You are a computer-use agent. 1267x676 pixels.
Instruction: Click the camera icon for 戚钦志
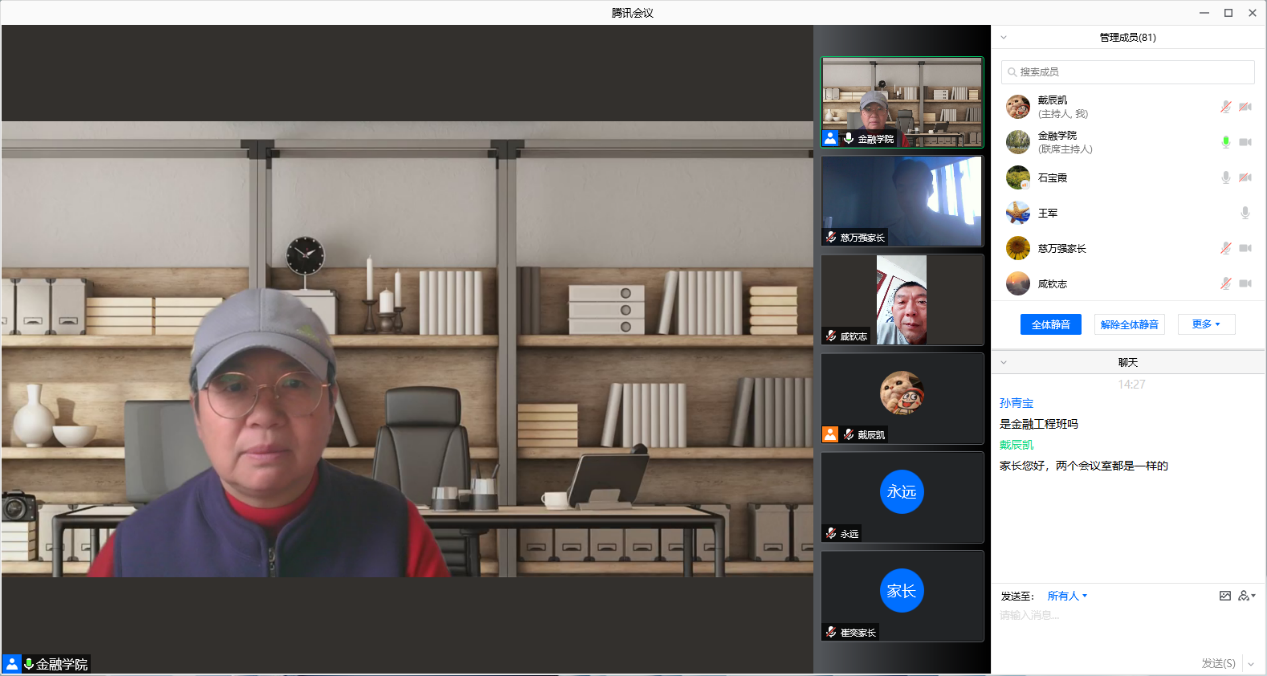coord(1245,284)
